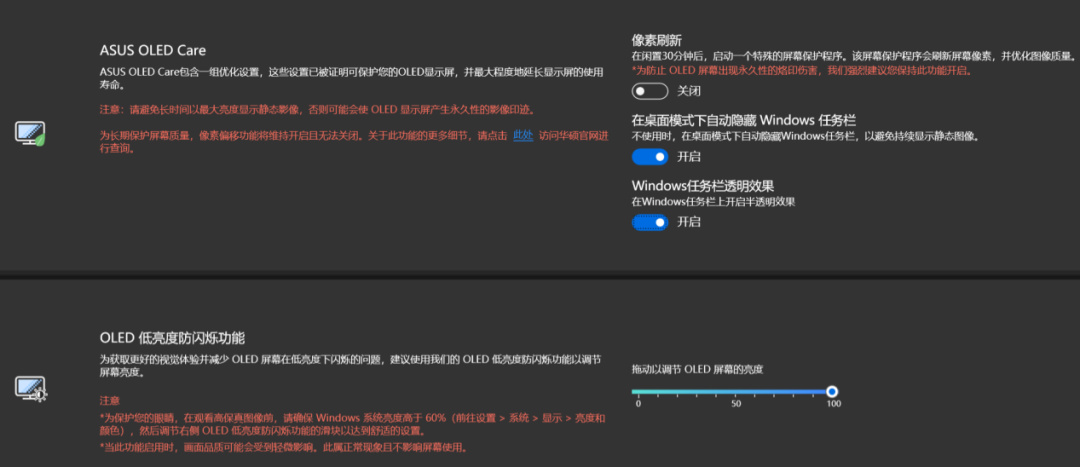The image size is (1080, 467).
Task: Enable the 像素刷新 pixel refresh toggle
Action: click(x=650, y=91)
